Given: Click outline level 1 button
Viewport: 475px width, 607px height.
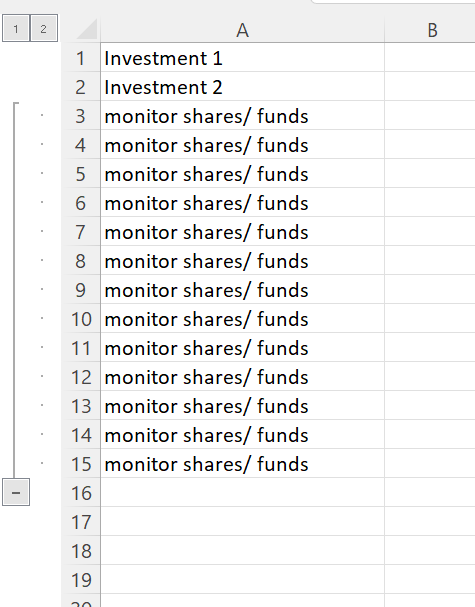Looking at the screenshot, I should click(16, 28).
